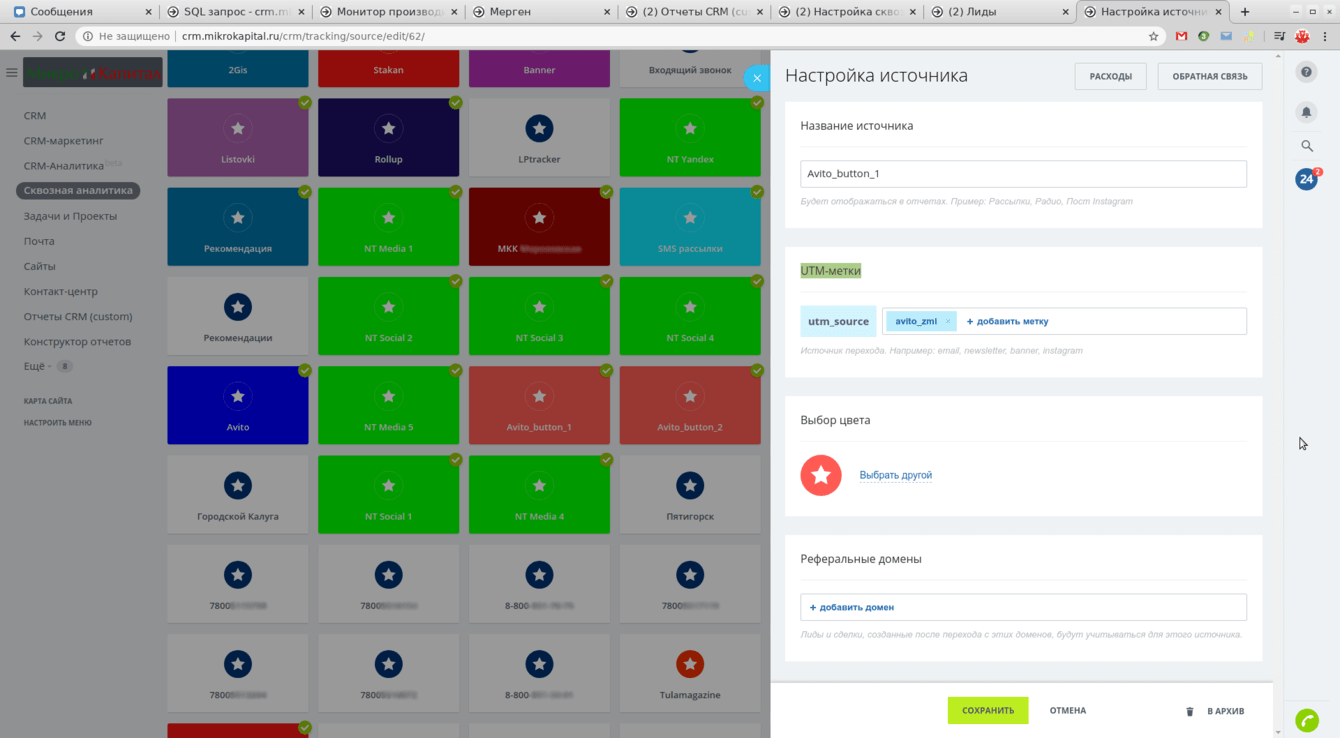The width and height of the screenshot is (1340, 738).
Task: Click the red star color swatch
Action: (821, 475)
